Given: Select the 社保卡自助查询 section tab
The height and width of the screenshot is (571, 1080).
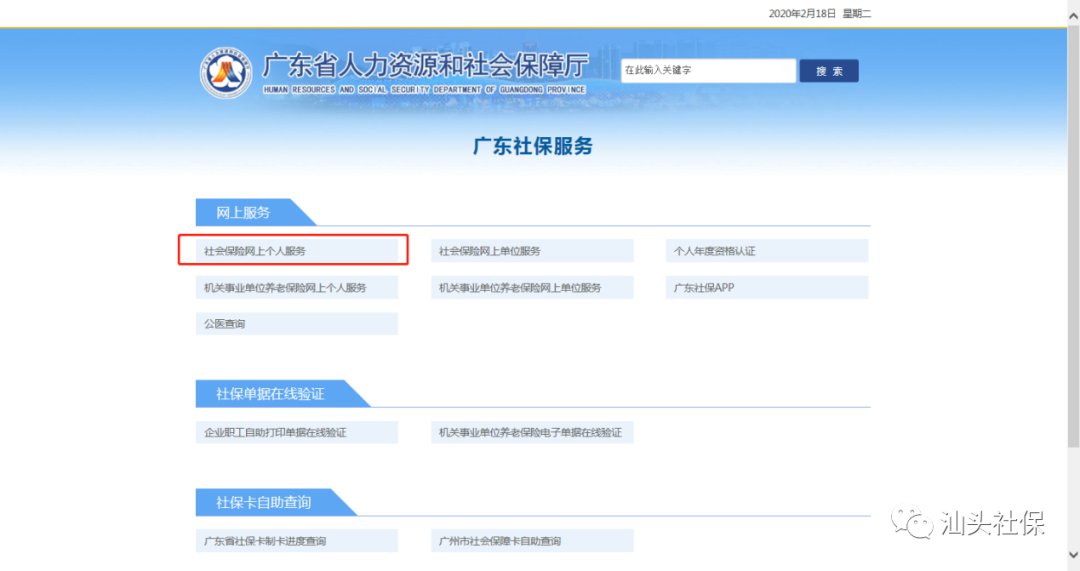Looking at the screenshot, I should [x=263, y=502].
